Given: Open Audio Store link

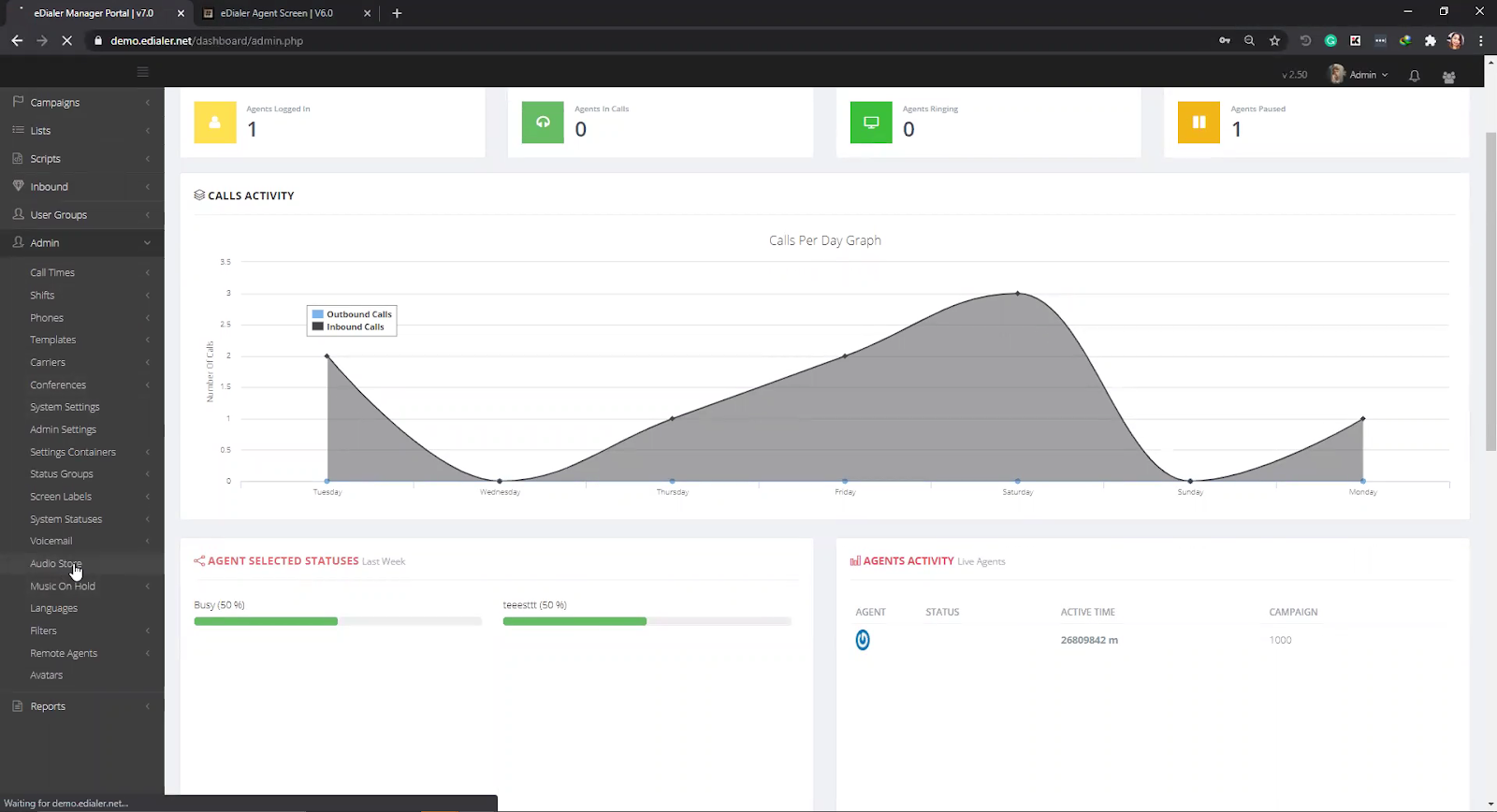Looking at the screenshot, I should pyautogui.click(x=55, y=563).
